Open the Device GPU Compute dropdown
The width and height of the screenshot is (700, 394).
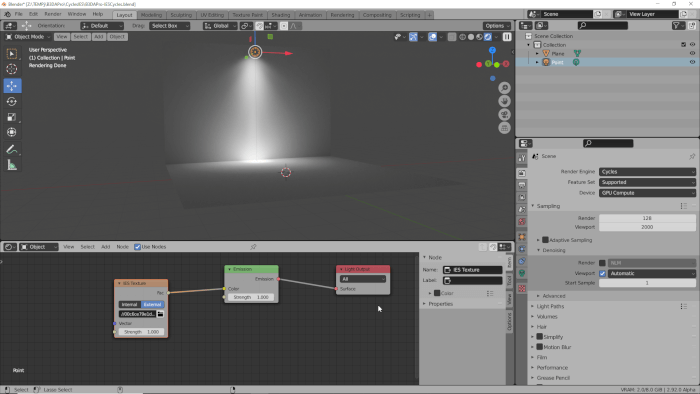point(647,193)
